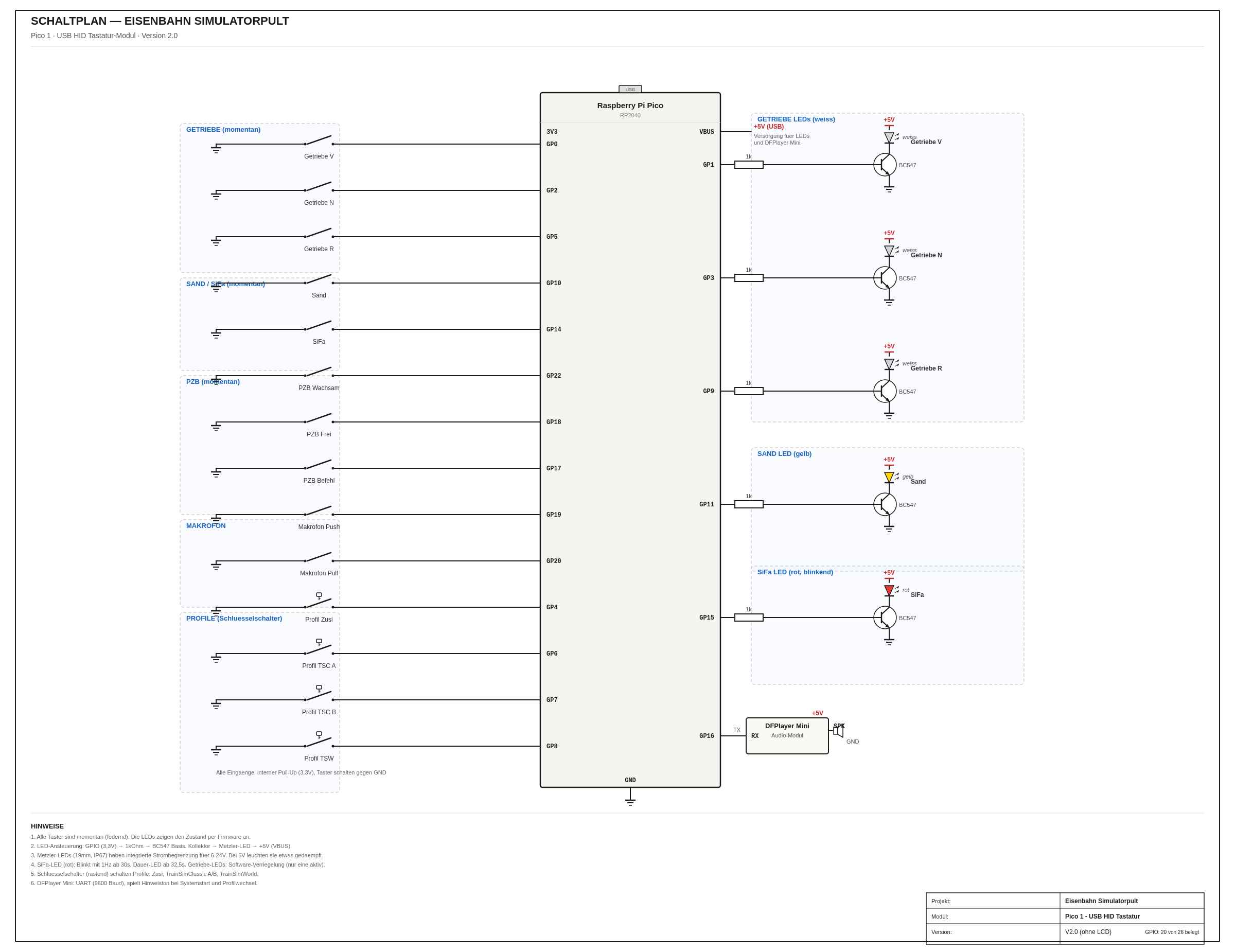Select the 1k resistor on GP1
The width and height of the screenshot is (1235, 952).
pos(749,165)
